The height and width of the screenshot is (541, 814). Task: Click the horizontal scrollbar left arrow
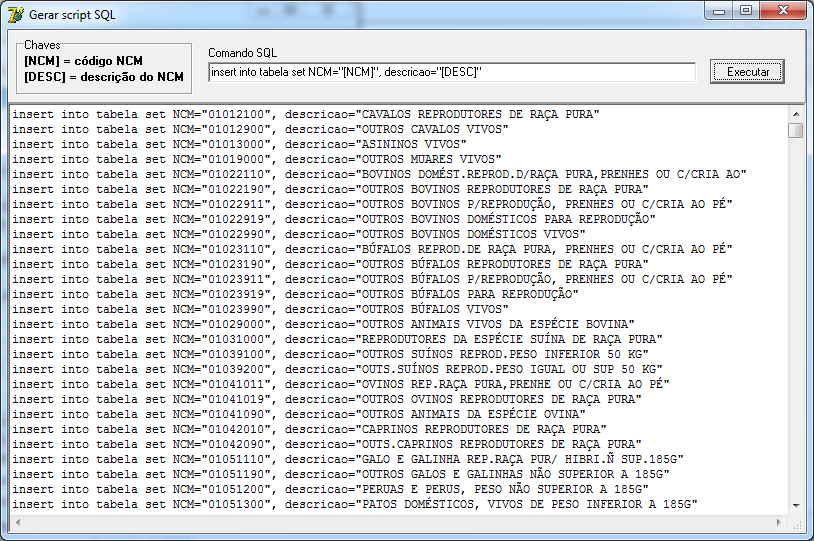coord(18,522)
